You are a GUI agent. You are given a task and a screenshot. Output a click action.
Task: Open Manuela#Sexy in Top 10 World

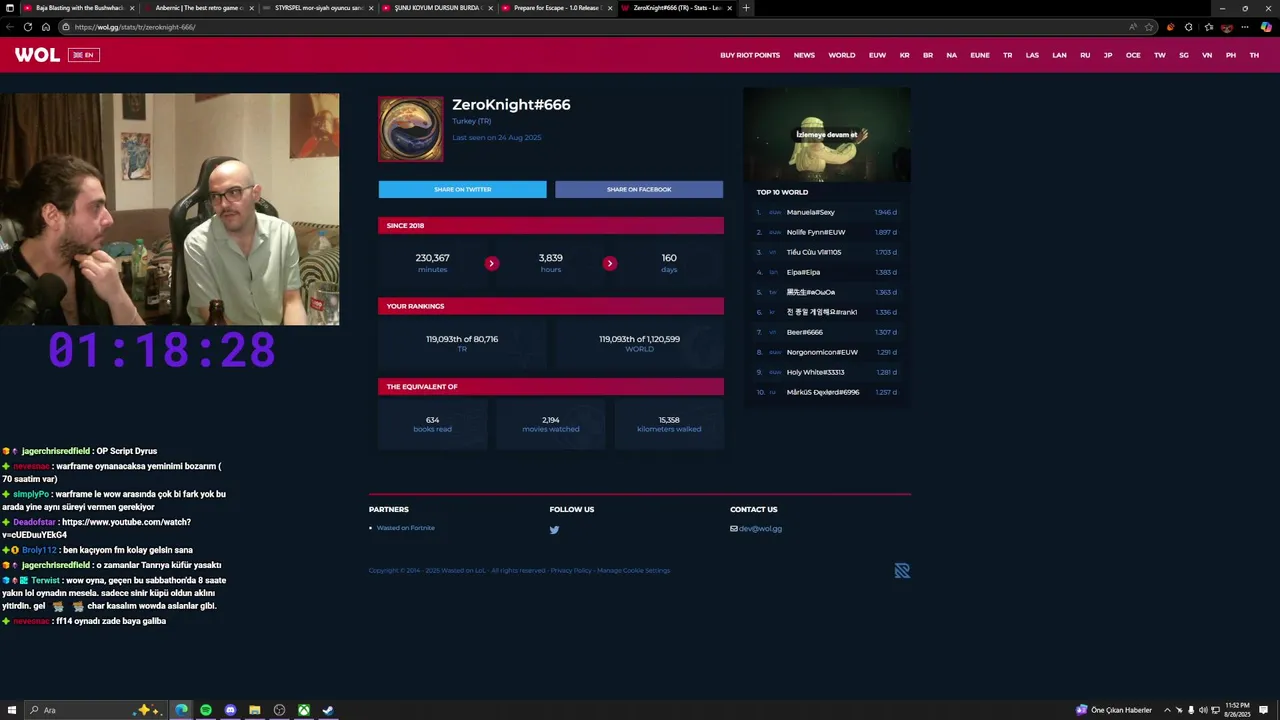tap(810, 212)
